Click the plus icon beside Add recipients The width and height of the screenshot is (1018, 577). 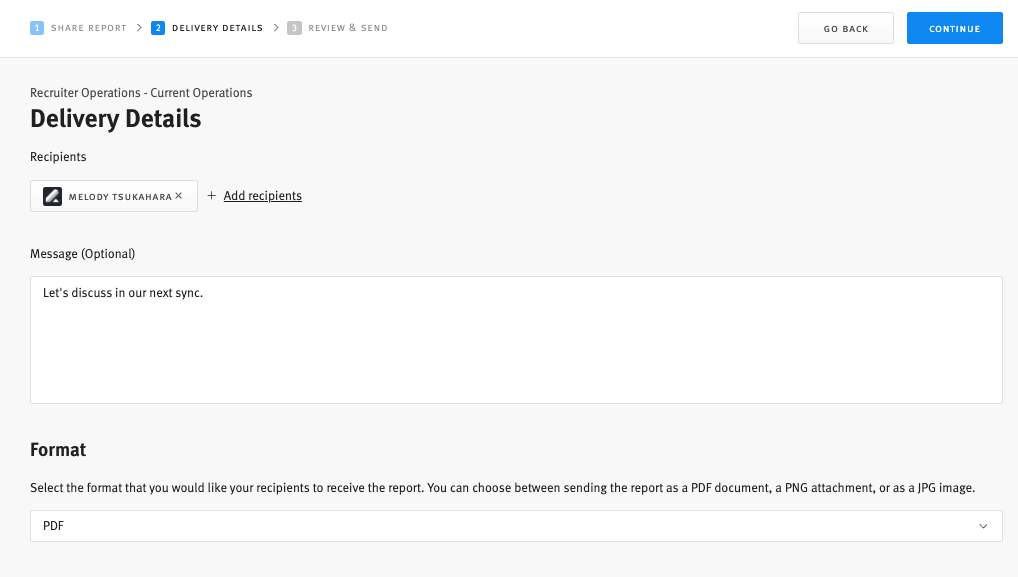tap(211, 196)
